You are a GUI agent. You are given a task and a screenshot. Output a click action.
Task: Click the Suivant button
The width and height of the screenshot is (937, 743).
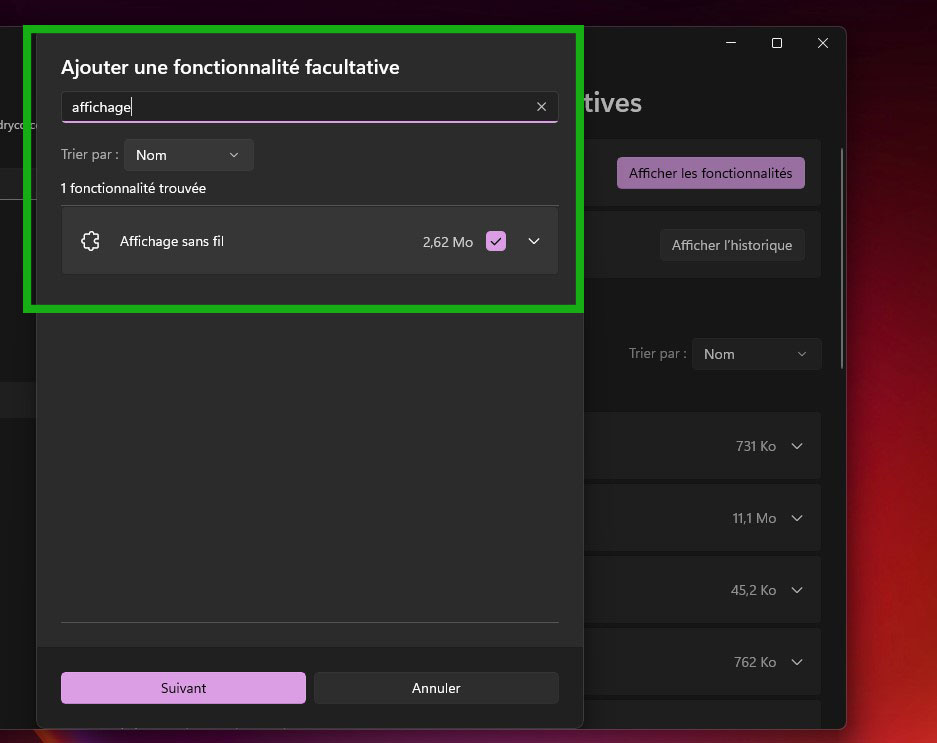tap(183, 688)
